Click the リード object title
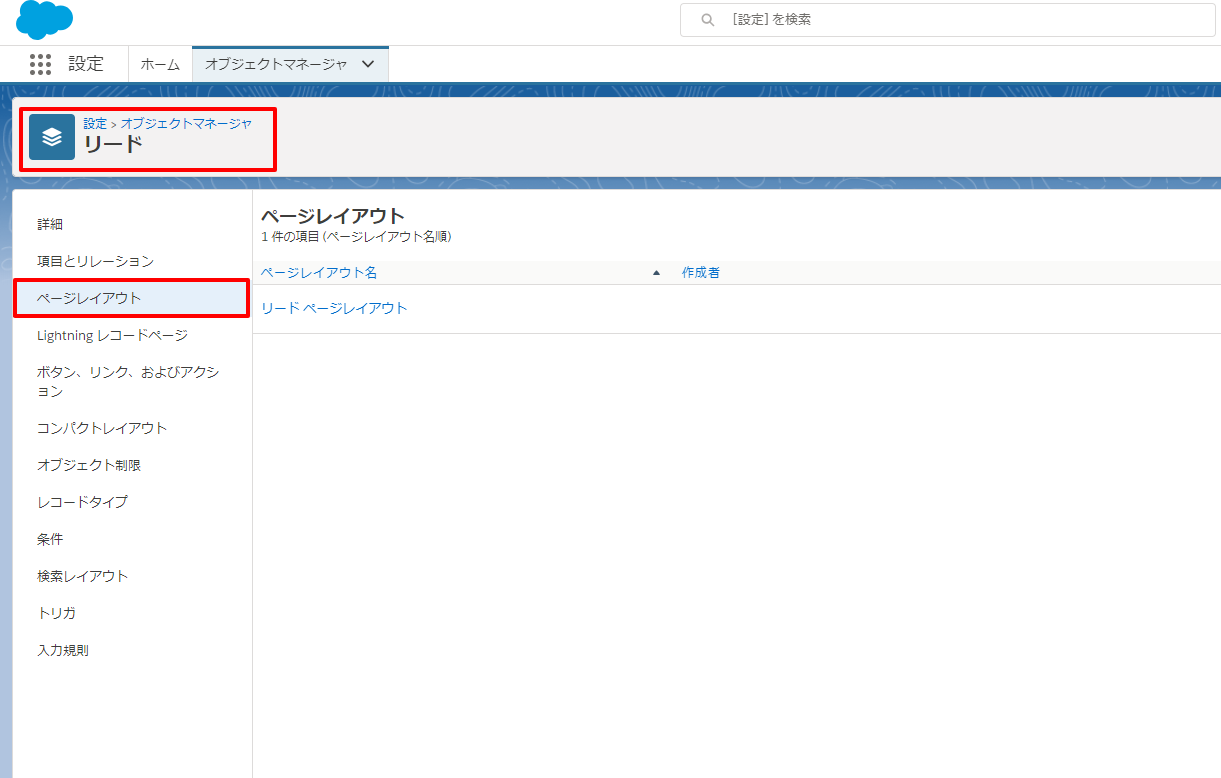 click(x=113, y=145)
